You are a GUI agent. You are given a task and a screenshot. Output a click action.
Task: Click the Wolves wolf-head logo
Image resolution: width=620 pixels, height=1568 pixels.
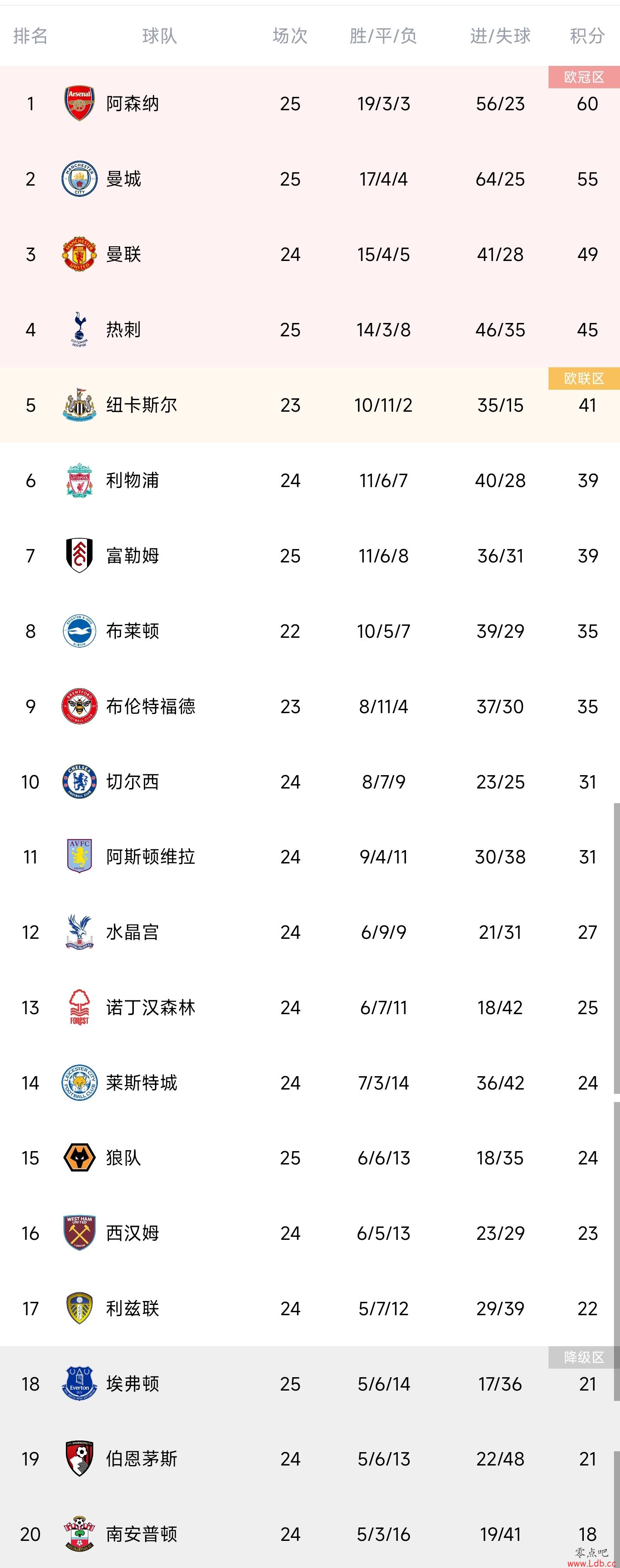(79, 1158)
